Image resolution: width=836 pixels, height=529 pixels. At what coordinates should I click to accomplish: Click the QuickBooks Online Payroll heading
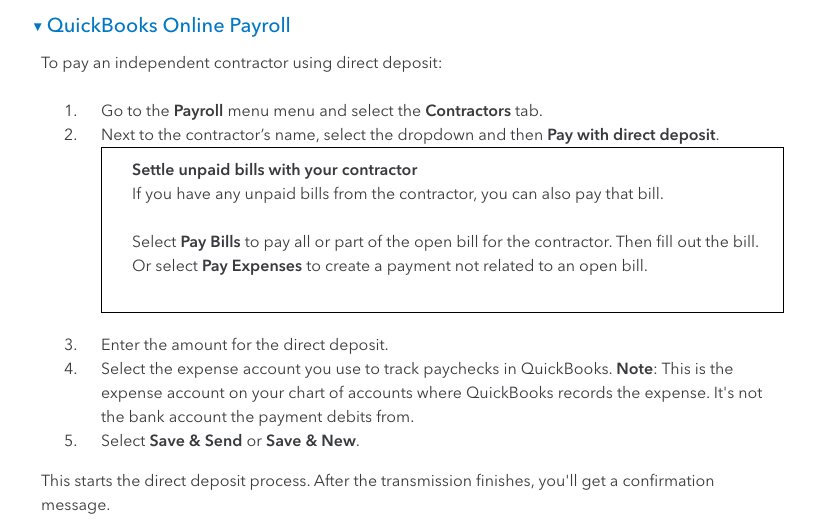168,25
